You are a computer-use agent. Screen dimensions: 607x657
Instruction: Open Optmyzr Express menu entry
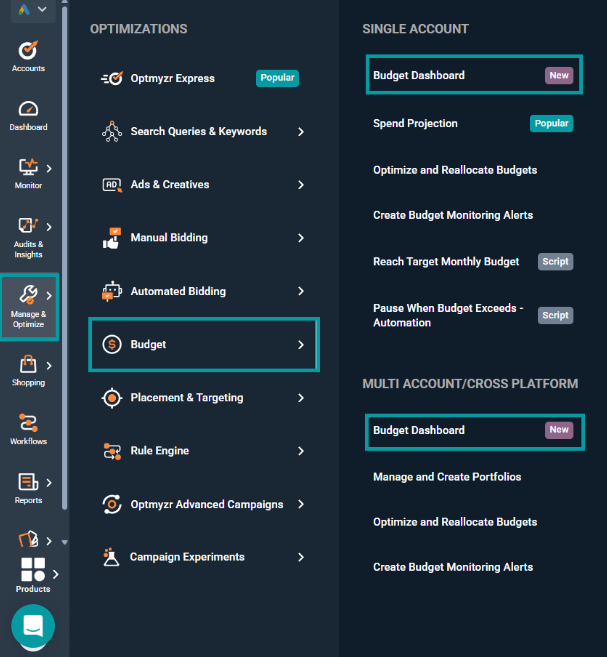coord(172,78)
